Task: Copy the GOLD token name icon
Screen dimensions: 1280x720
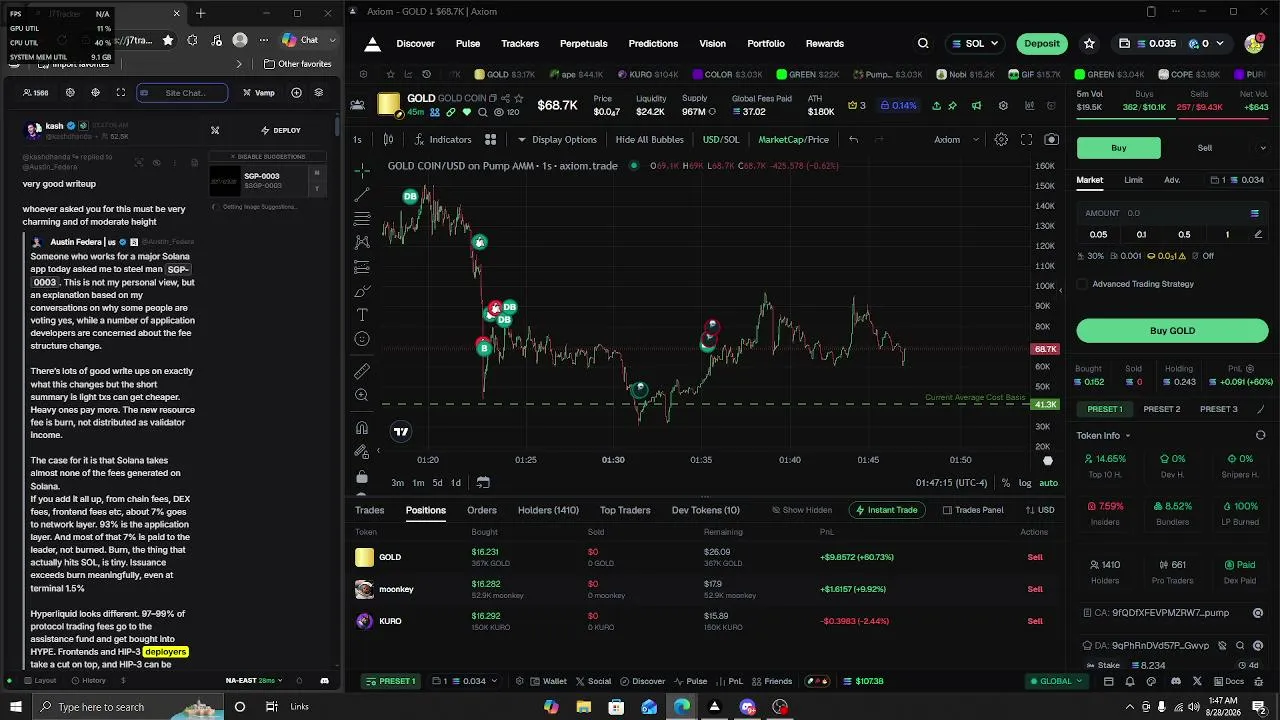Action: (x=493, y=98)
